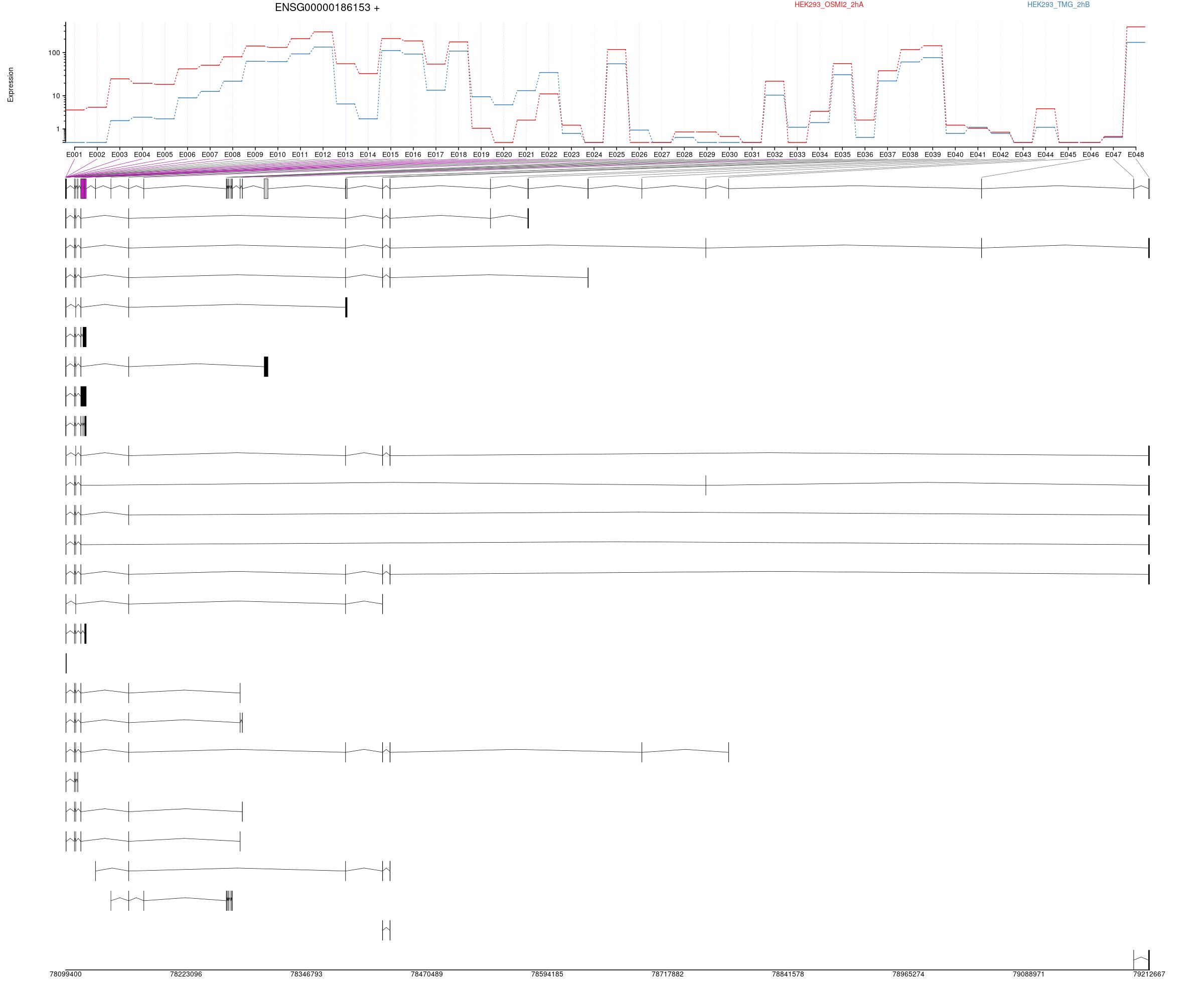Click the exon label E001

pos(74,154)
